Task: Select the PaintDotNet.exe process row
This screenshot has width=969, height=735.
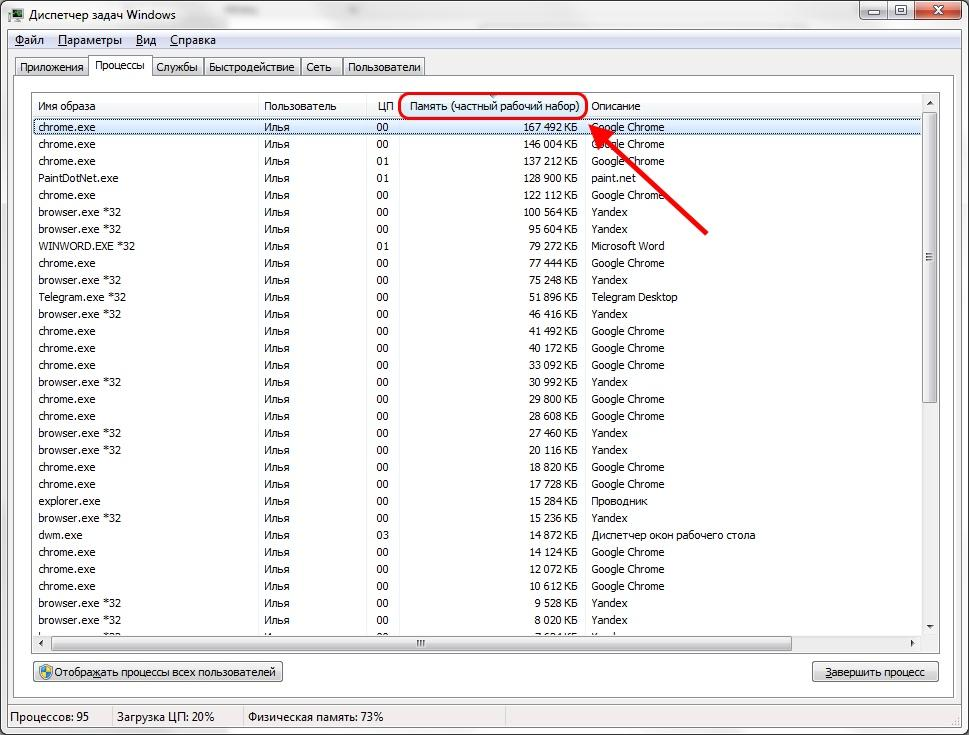Action: point(476,178)
